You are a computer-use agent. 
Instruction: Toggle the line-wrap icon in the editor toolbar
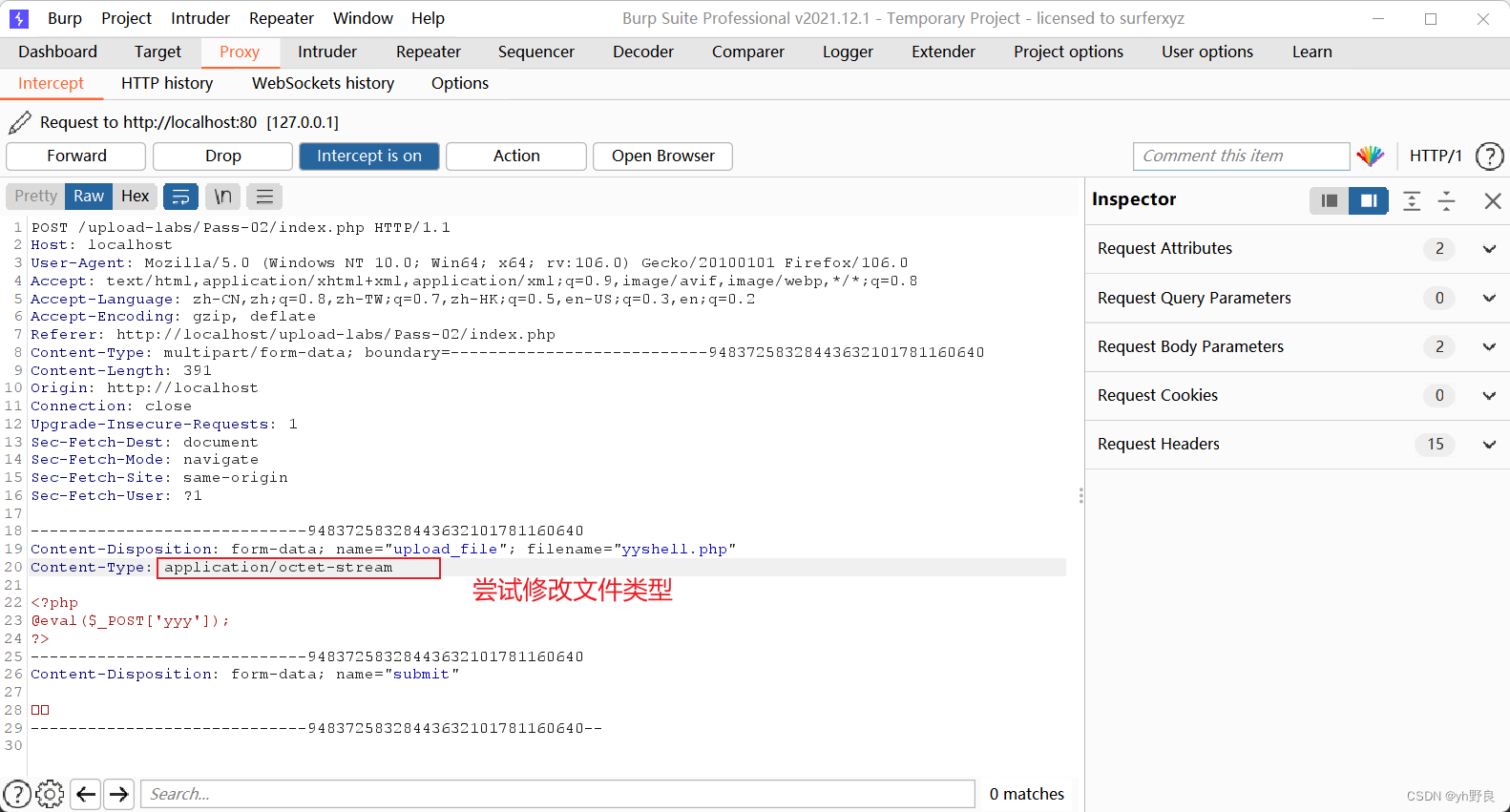coord(180,197)
